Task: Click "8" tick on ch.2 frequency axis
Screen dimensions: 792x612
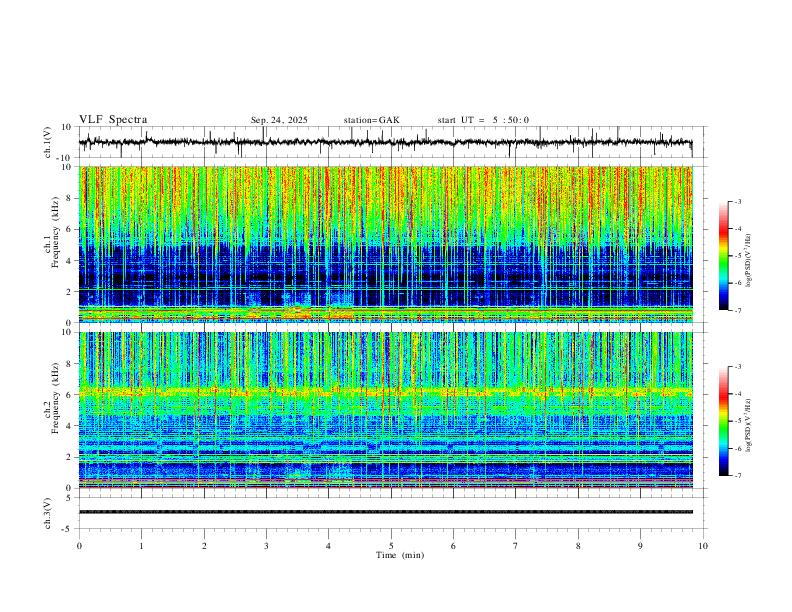Action: 69,364
